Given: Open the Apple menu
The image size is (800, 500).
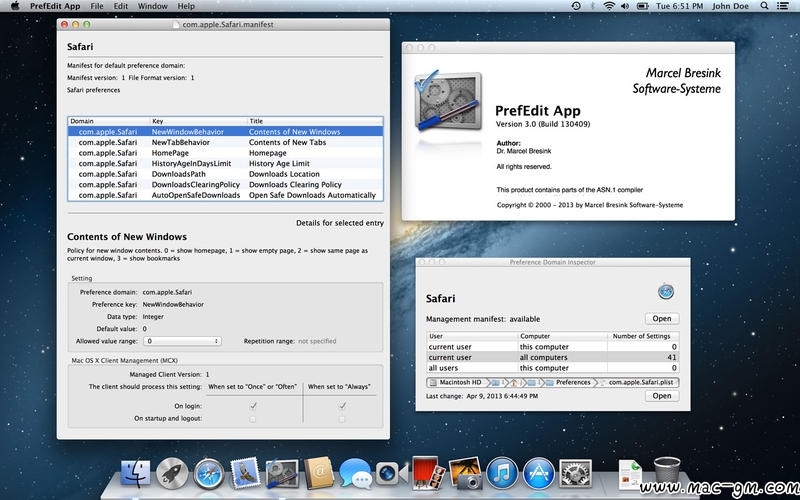Looking at the screenshot, I should (15, 6).
